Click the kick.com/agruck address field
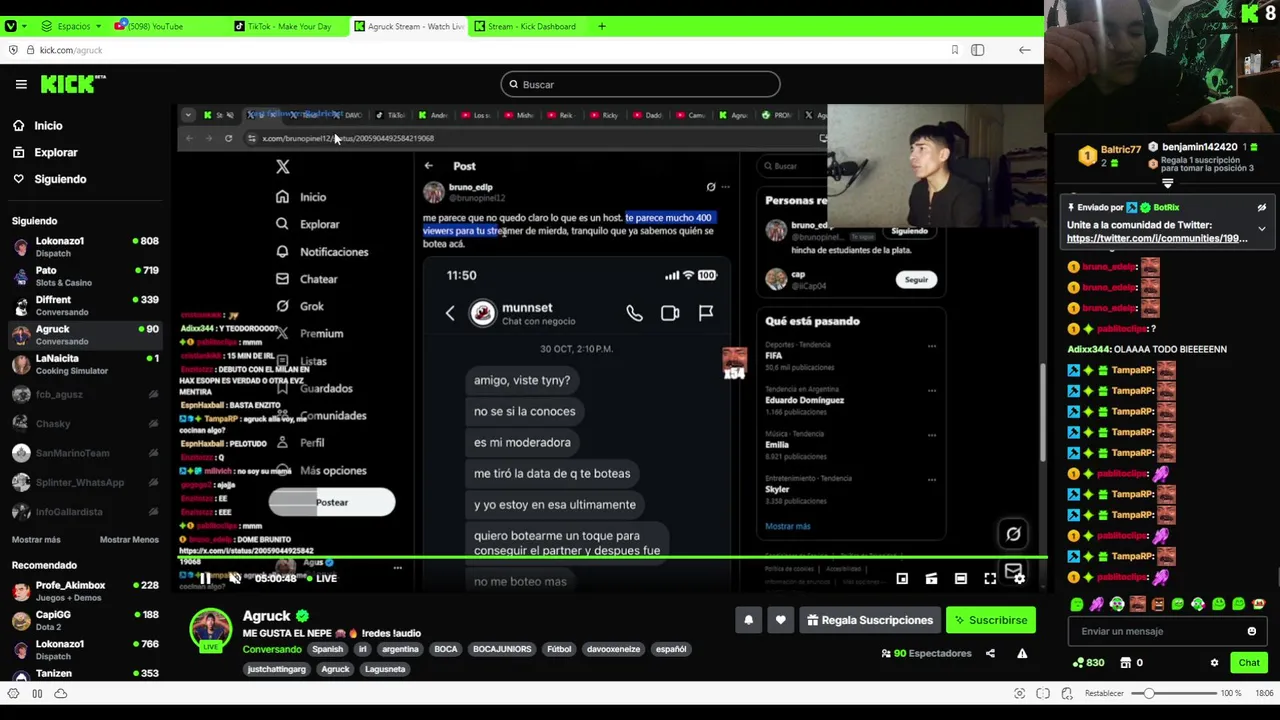Screen dimensions: 1280x720 (71, 50)
